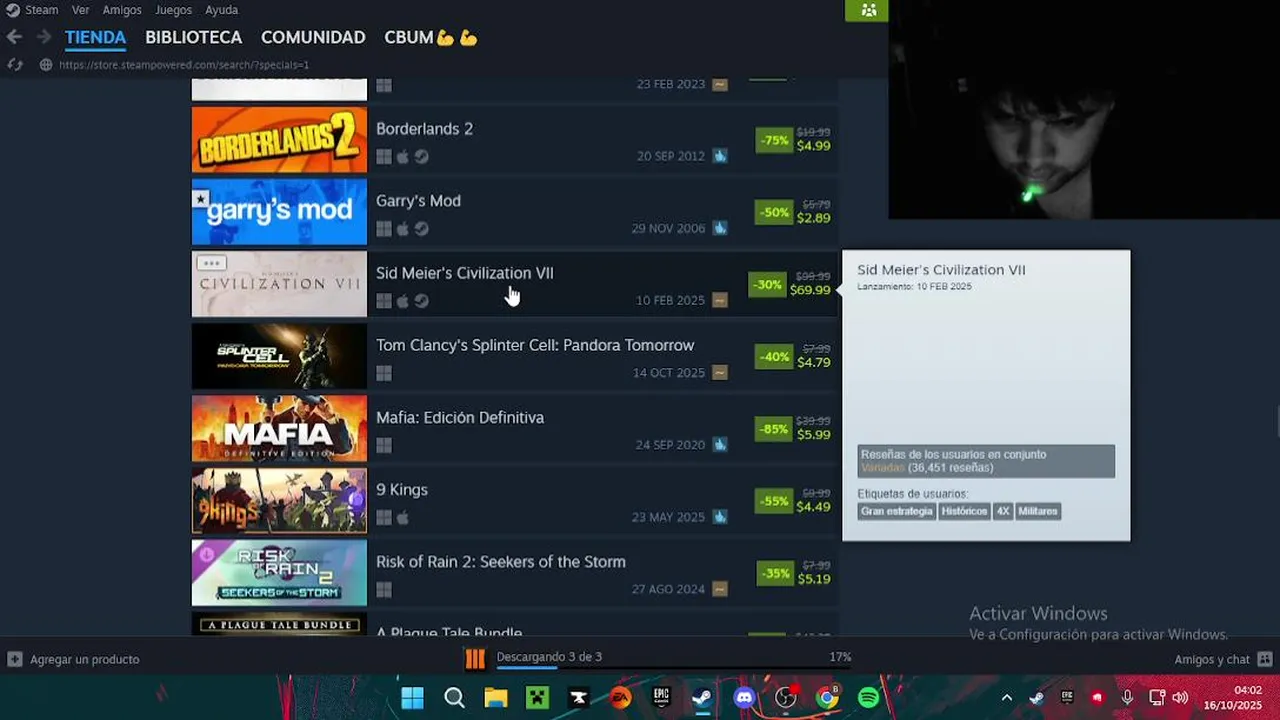The height and width of the screenshot is (720, 1280).
Task: Open Garry's Mod store listing
Action: [x=515, y=212]
